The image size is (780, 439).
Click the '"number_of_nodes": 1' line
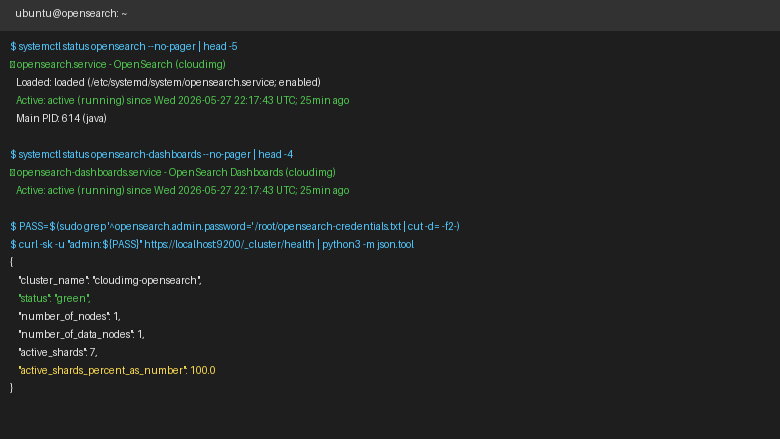click(x=69, y=316)
